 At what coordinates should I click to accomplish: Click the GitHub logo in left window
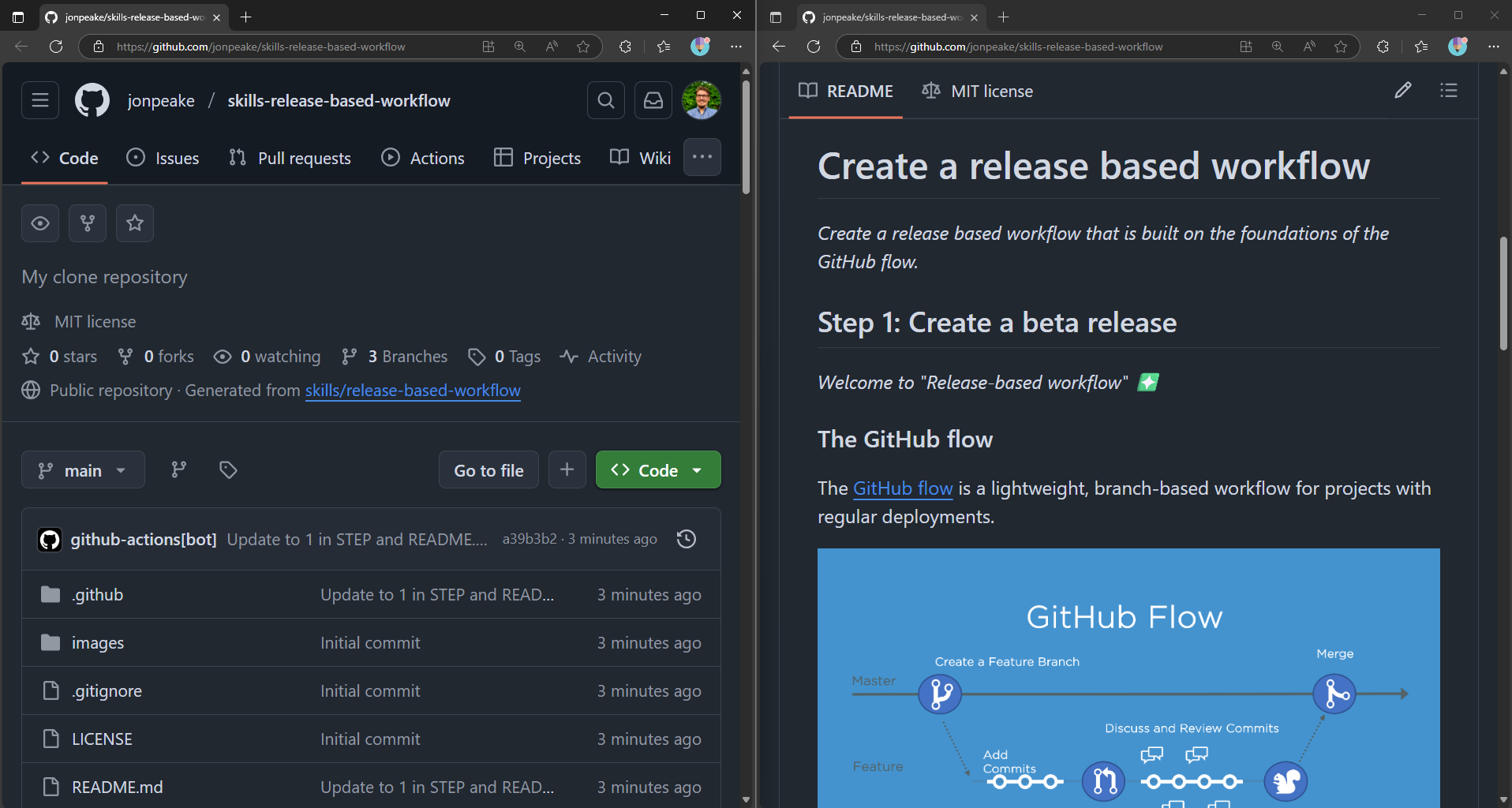coord(92,100)
